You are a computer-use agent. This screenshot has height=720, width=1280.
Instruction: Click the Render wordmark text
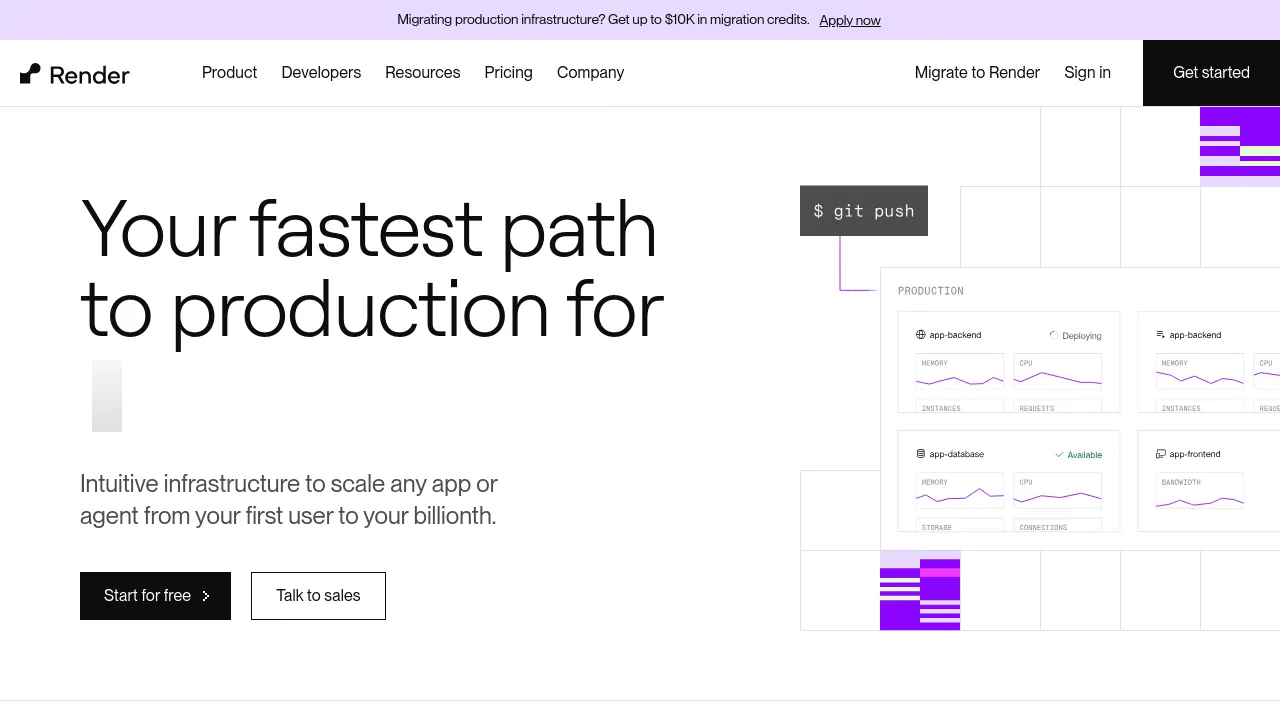89,75
